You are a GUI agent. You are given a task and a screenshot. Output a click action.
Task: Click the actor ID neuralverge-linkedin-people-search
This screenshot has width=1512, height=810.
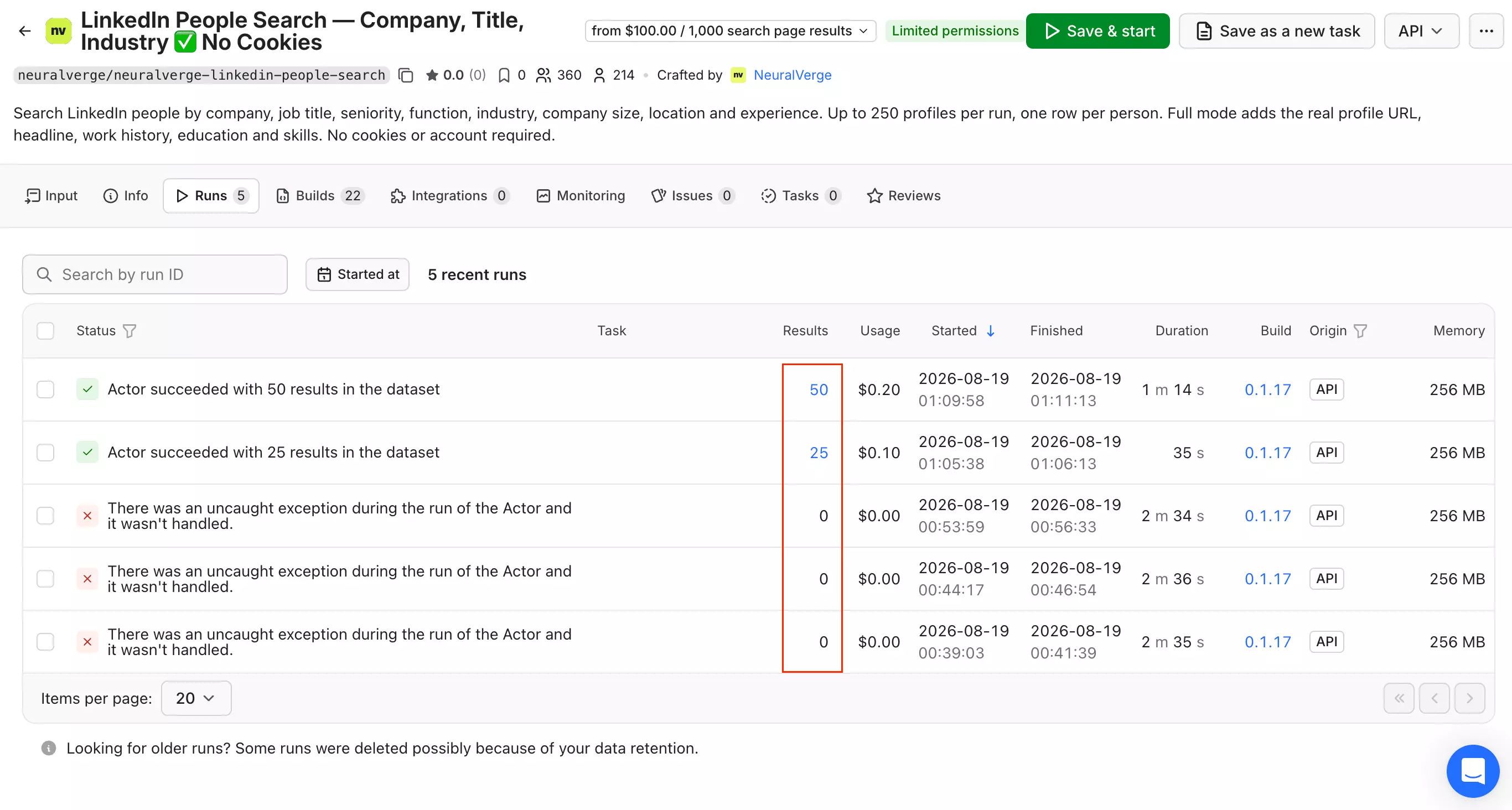pos(201,75)
